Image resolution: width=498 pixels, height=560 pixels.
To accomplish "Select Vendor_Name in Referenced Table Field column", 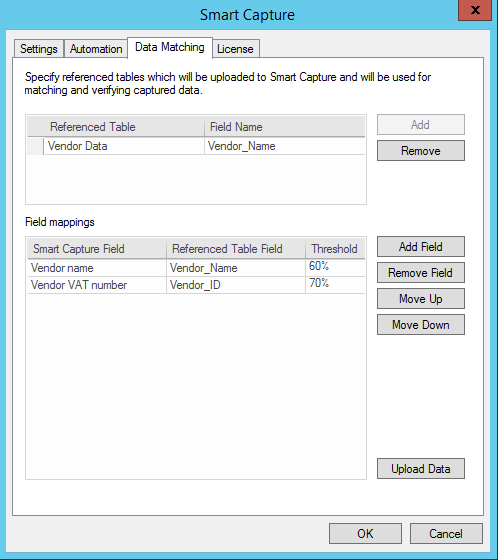I will click(x=236, y=268).
